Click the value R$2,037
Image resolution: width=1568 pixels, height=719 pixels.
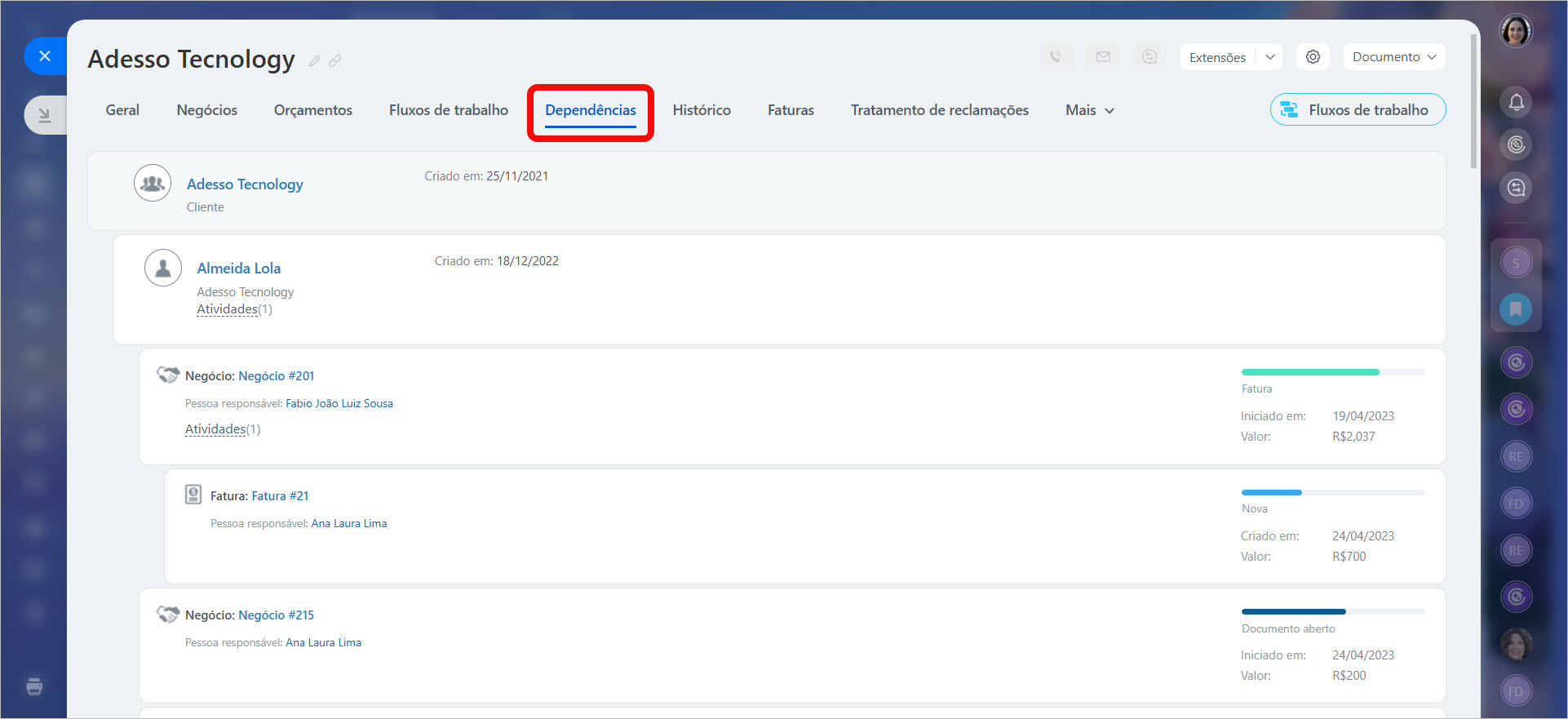(1353, 437)
